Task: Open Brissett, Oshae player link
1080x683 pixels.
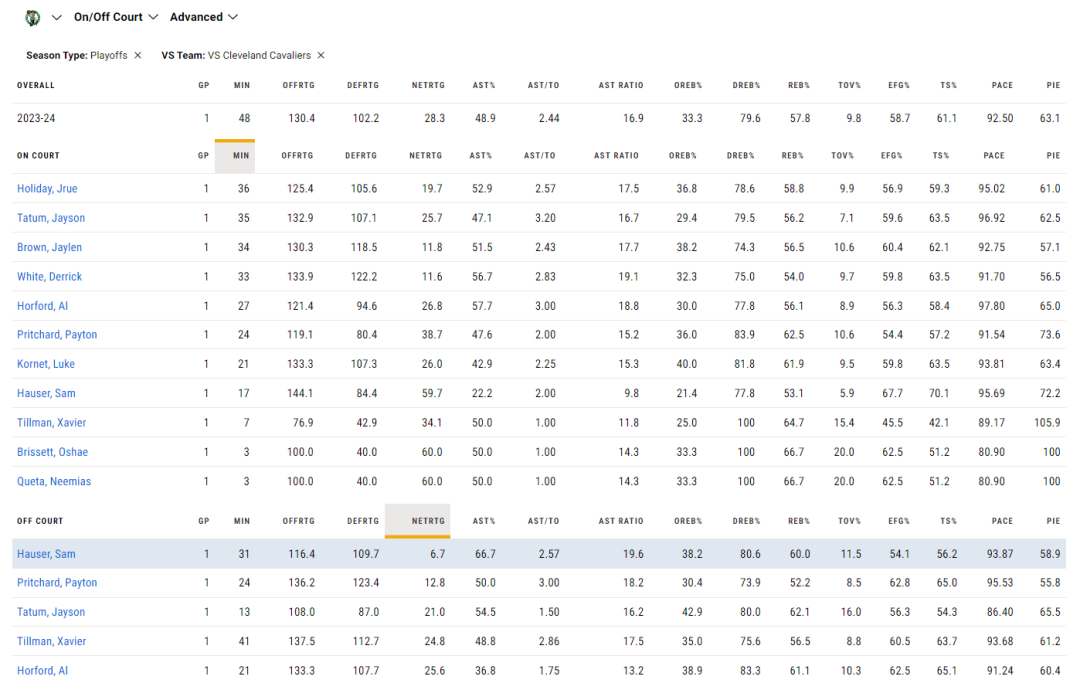Action: (52, 452)
